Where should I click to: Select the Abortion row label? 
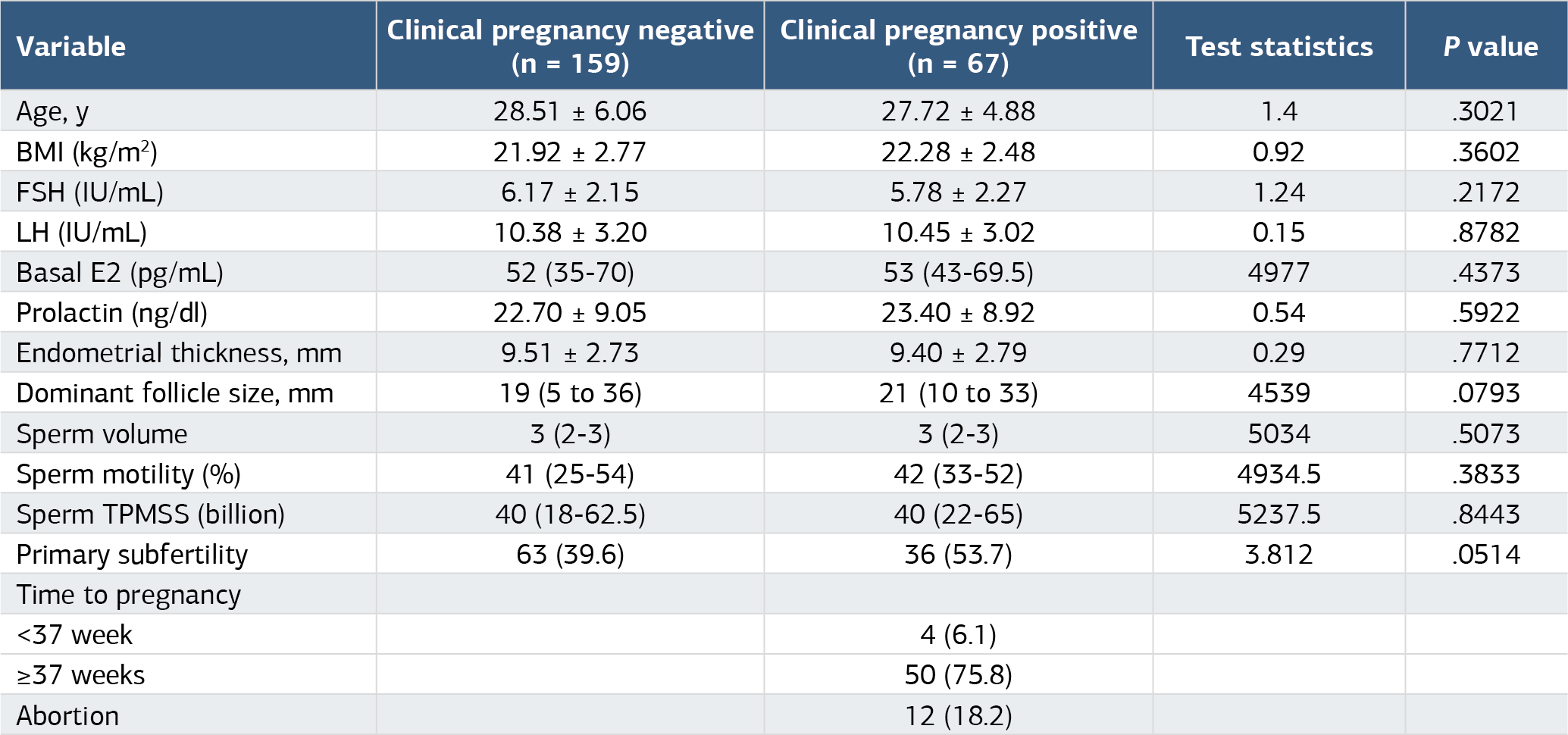pyautogui.click(x=67, y=716)
